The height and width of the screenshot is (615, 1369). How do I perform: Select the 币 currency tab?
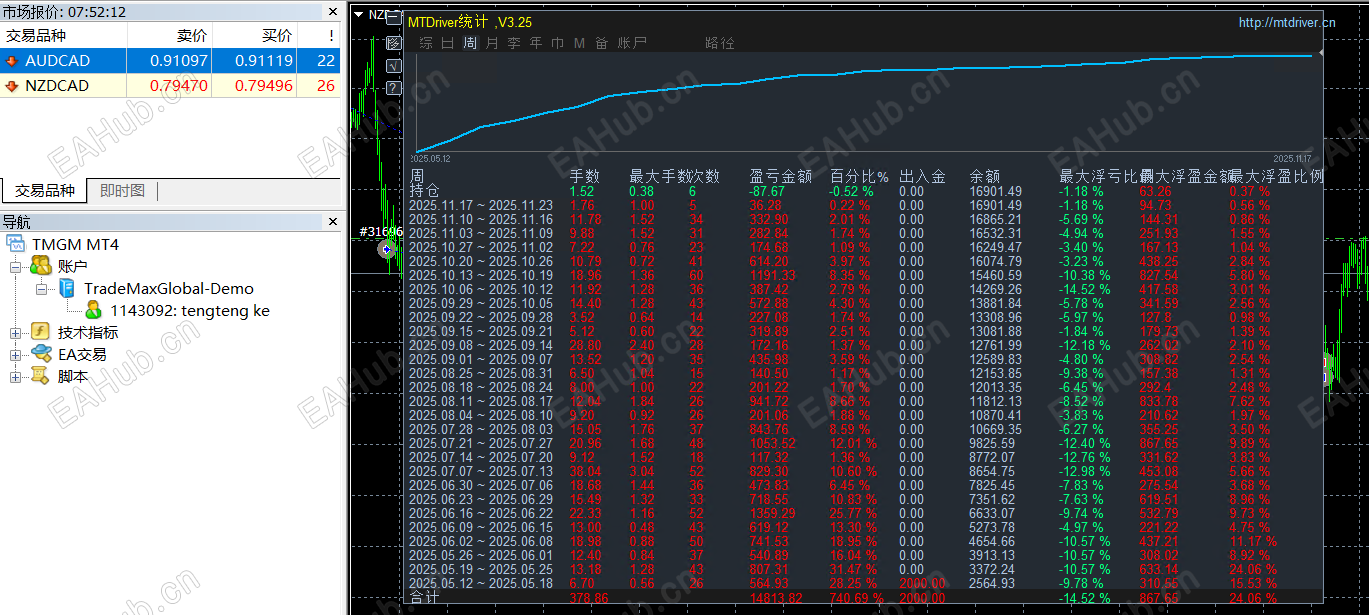tap(558, 43)
